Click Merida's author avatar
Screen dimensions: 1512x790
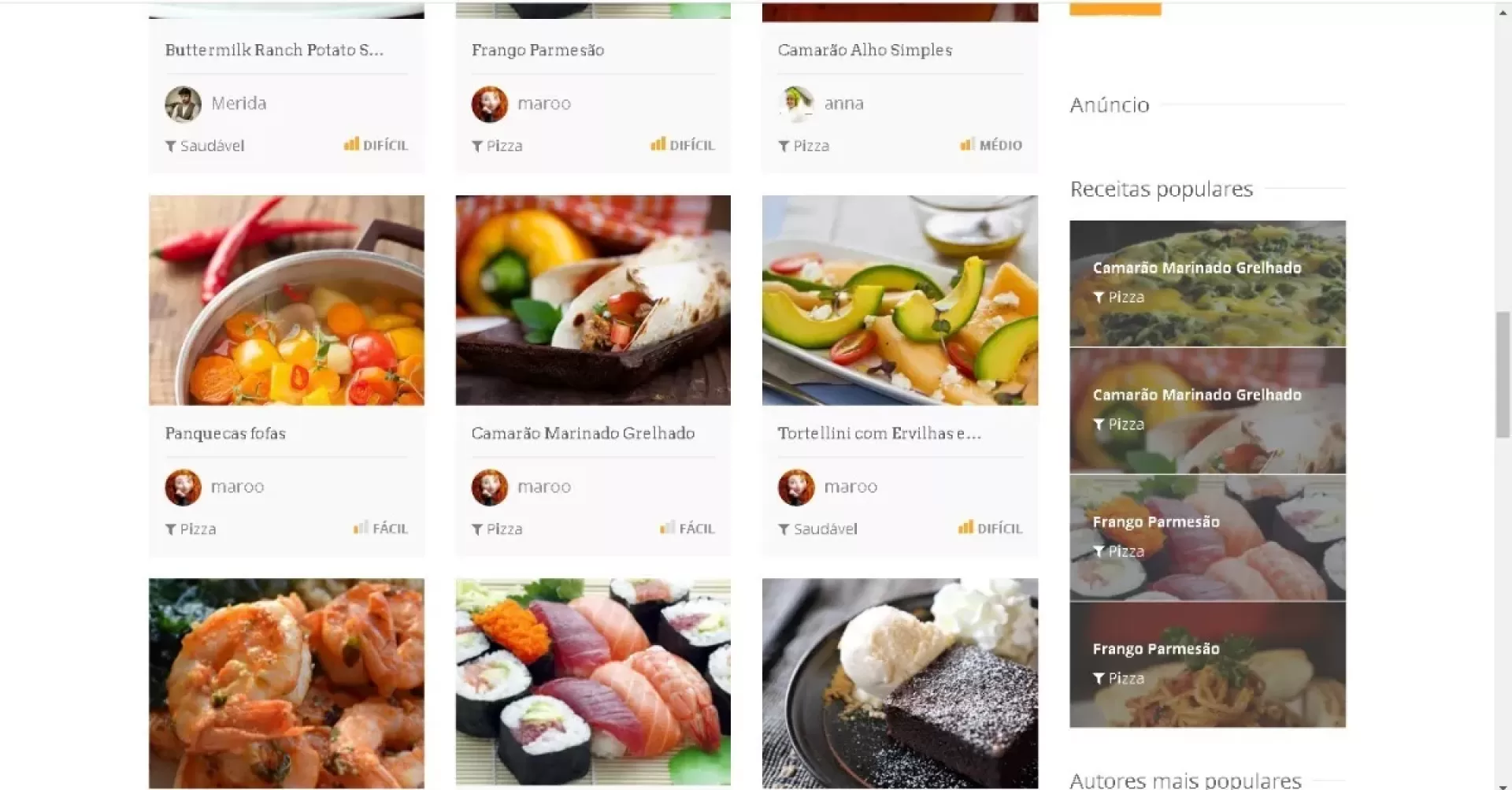point(183,104)
